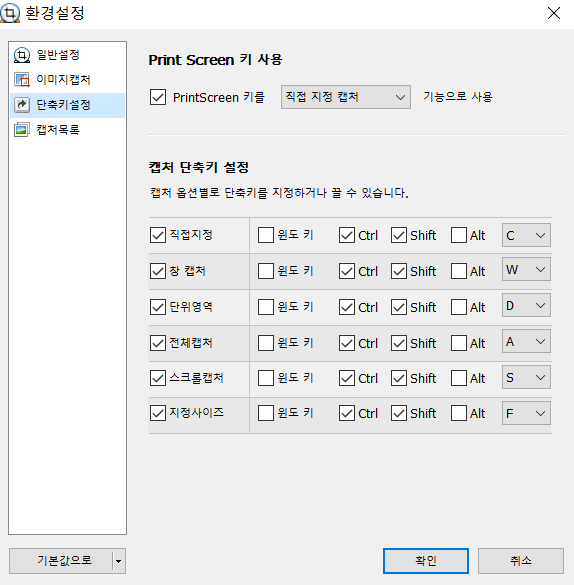Check Alt in the 지정사이즈 row
Screen dimensions: 574x585
pyautogui.click(x=459, y=413)
